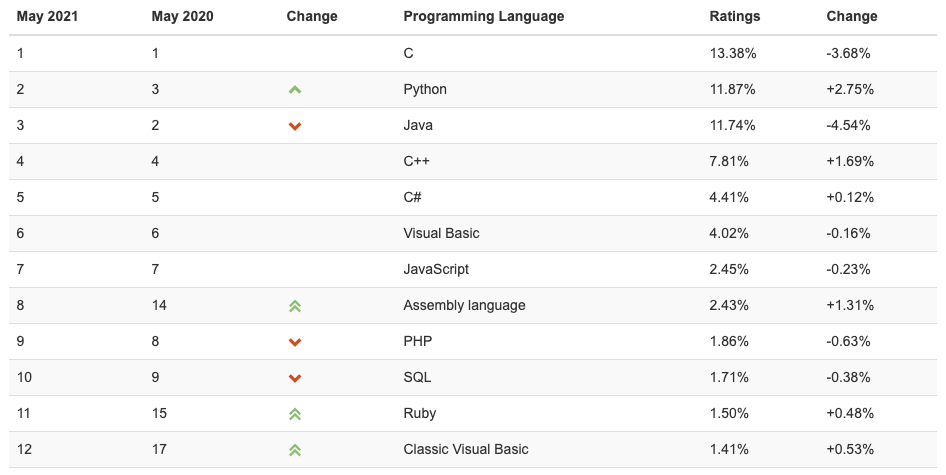
Task: Click the green up arrow beside Python
Action: [x=294, y=90]
